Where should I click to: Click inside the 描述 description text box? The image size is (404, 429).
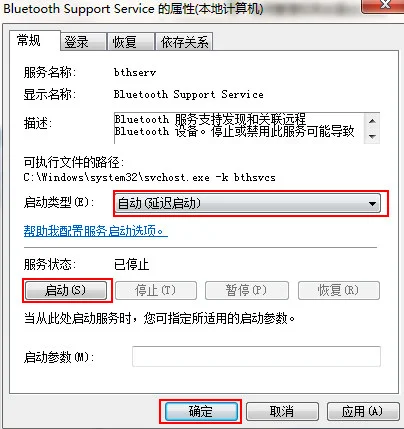coord(239,128)
